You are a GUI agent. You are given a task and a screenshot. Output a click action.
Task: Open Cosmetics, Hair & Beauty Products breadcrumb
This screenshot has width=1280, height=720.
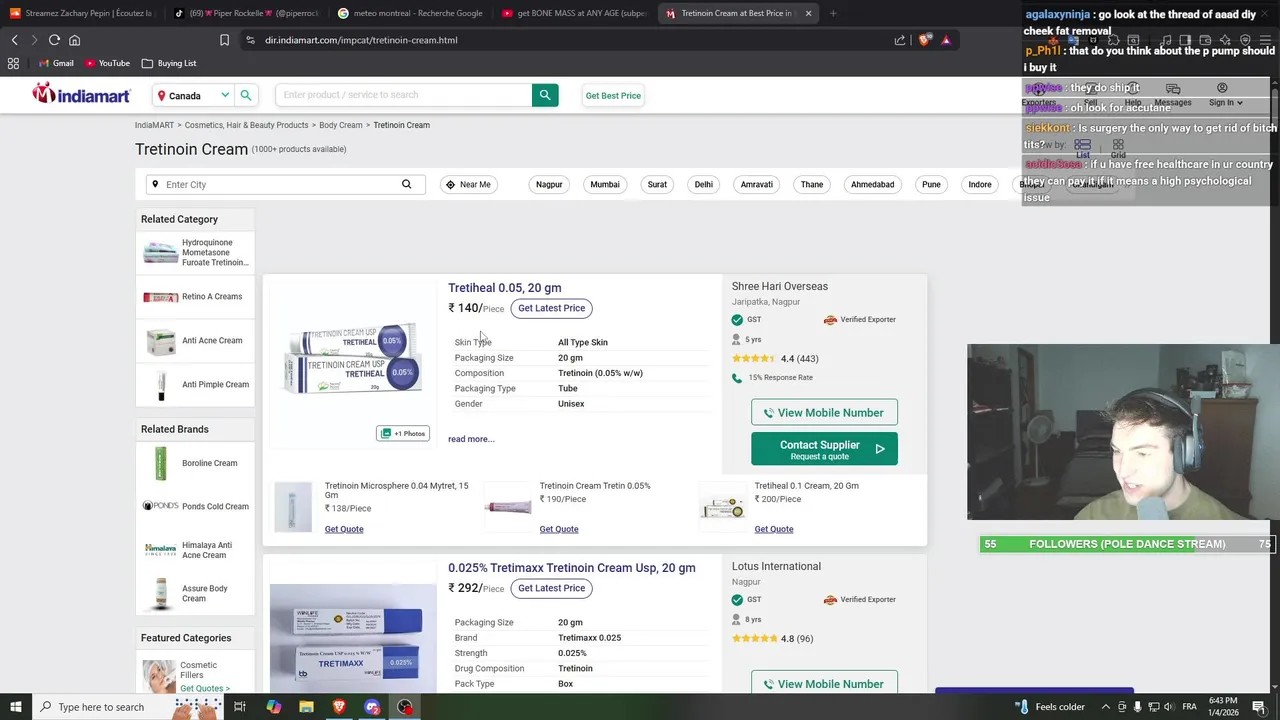point(246,125)
